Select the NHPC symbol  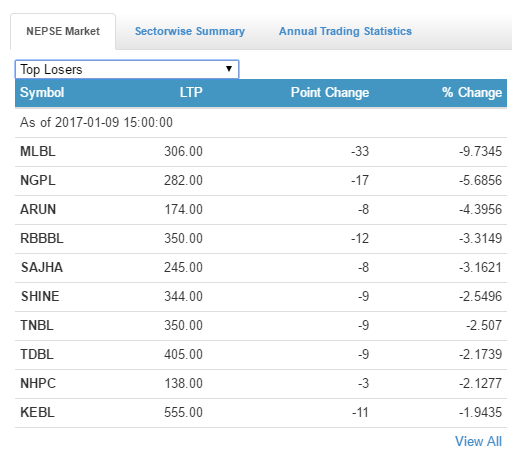pyautogui.click(x=38, y=383)
